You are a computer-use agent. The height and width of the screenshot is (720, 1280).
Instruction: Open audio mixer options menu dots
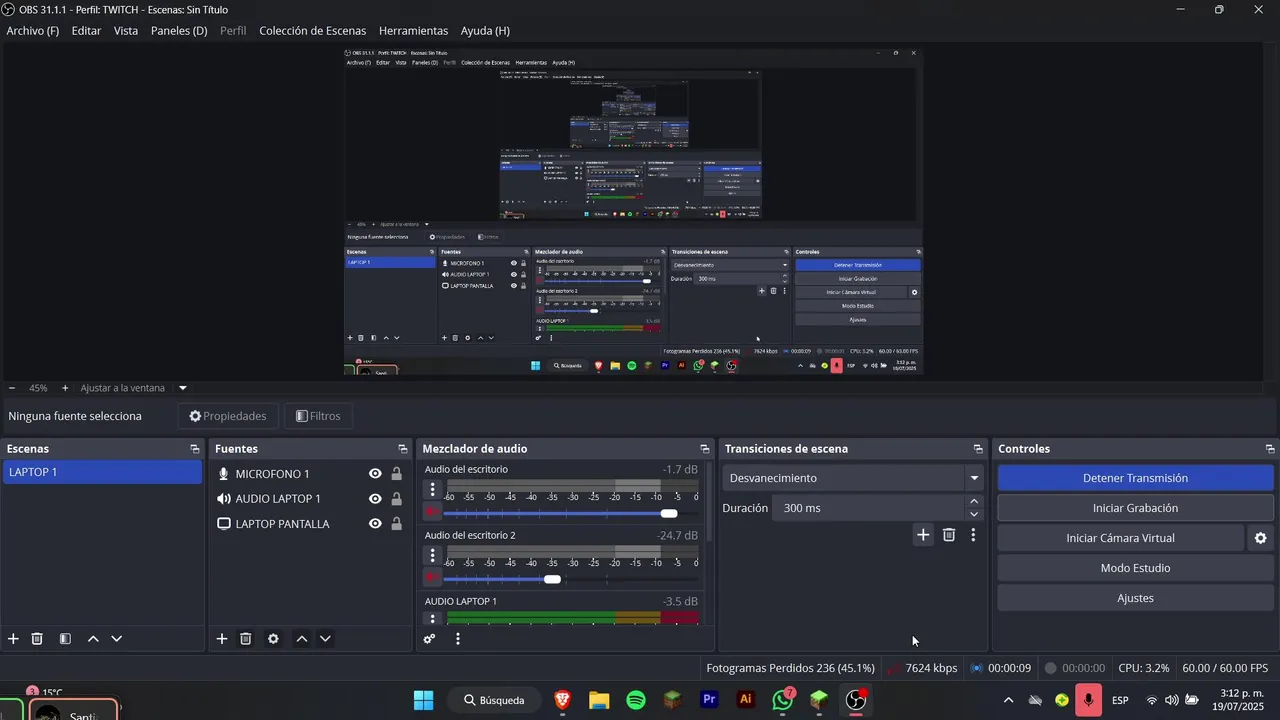point(458,639)
